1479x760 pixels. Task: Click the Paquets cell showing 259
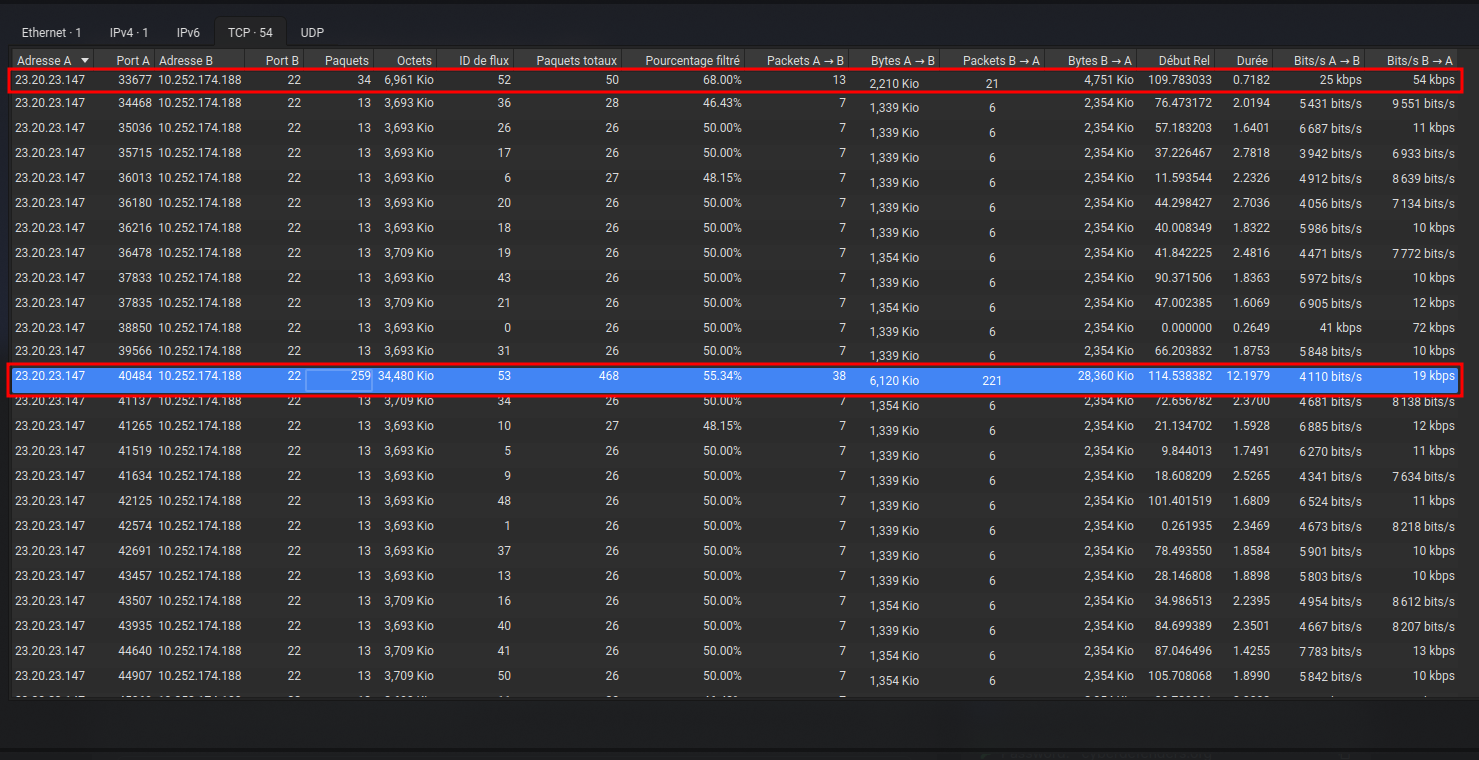point(340,377)
